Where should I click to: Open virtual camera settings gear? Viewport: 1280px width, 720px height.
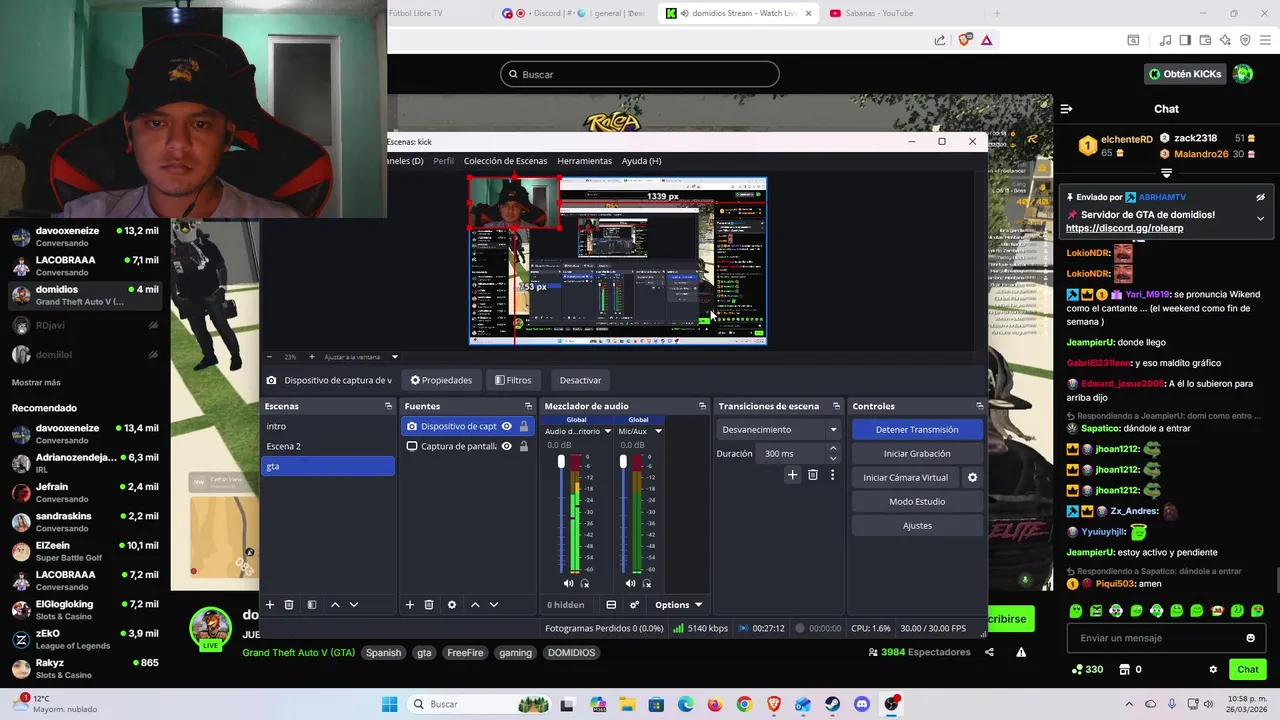[x=972, y=478]
